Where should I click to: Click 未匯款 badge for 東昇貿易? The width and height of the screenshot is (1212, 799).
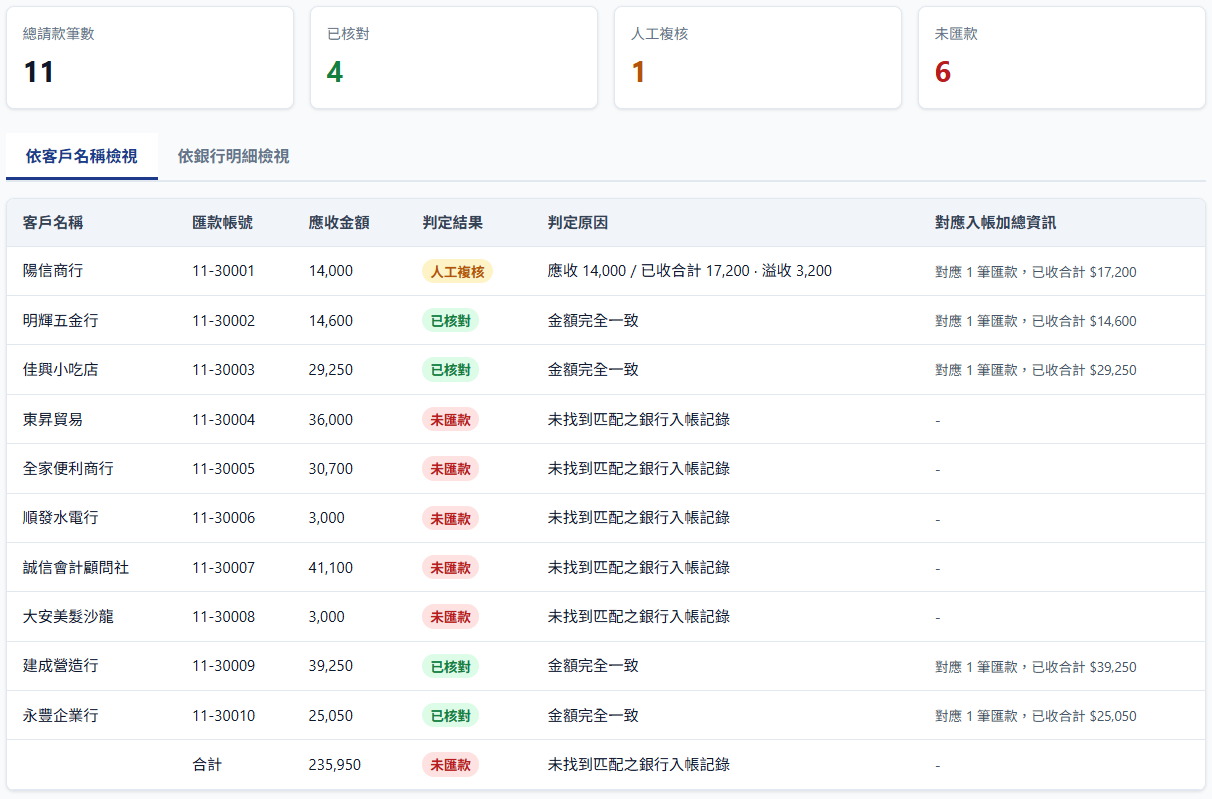tap(450, 420)
